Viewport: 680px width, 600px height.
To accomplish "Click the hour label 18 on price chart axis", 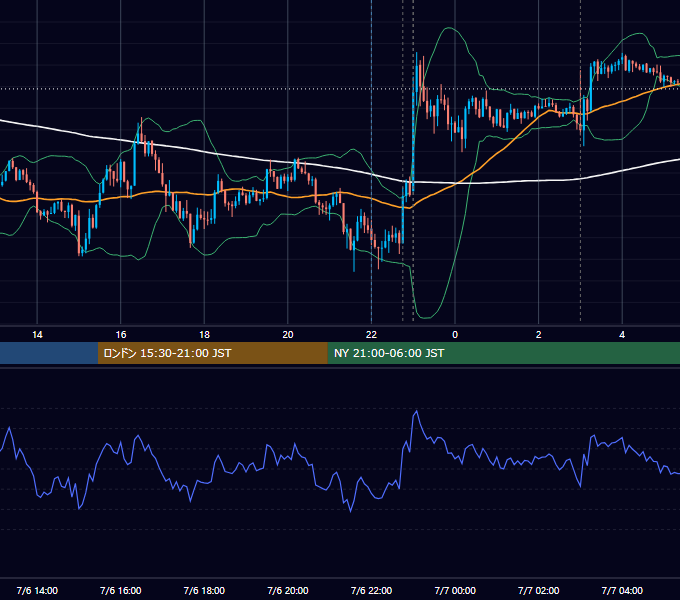I will [x=204, y=335].
